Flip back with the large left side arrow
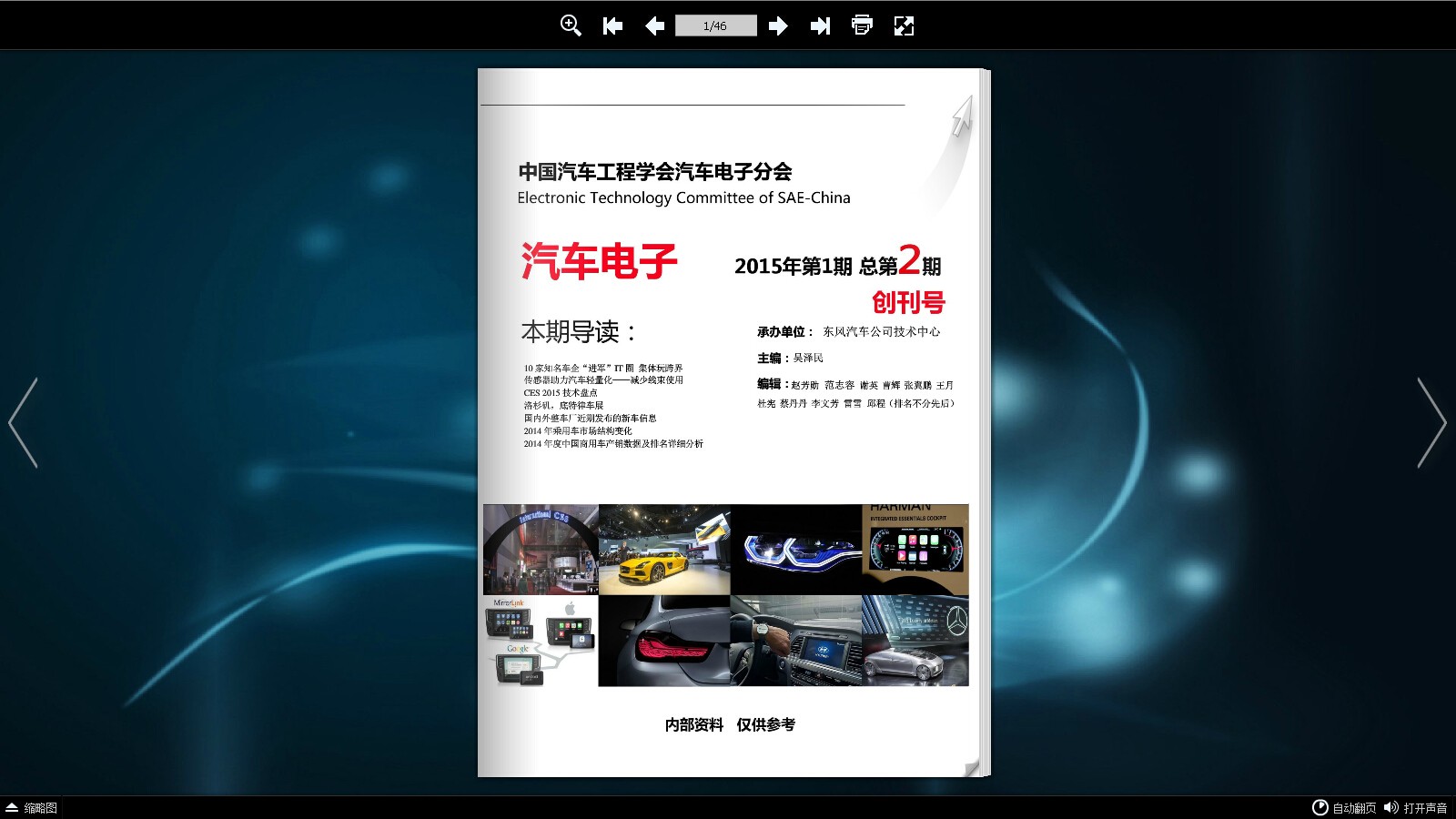 tap(23, 422)
